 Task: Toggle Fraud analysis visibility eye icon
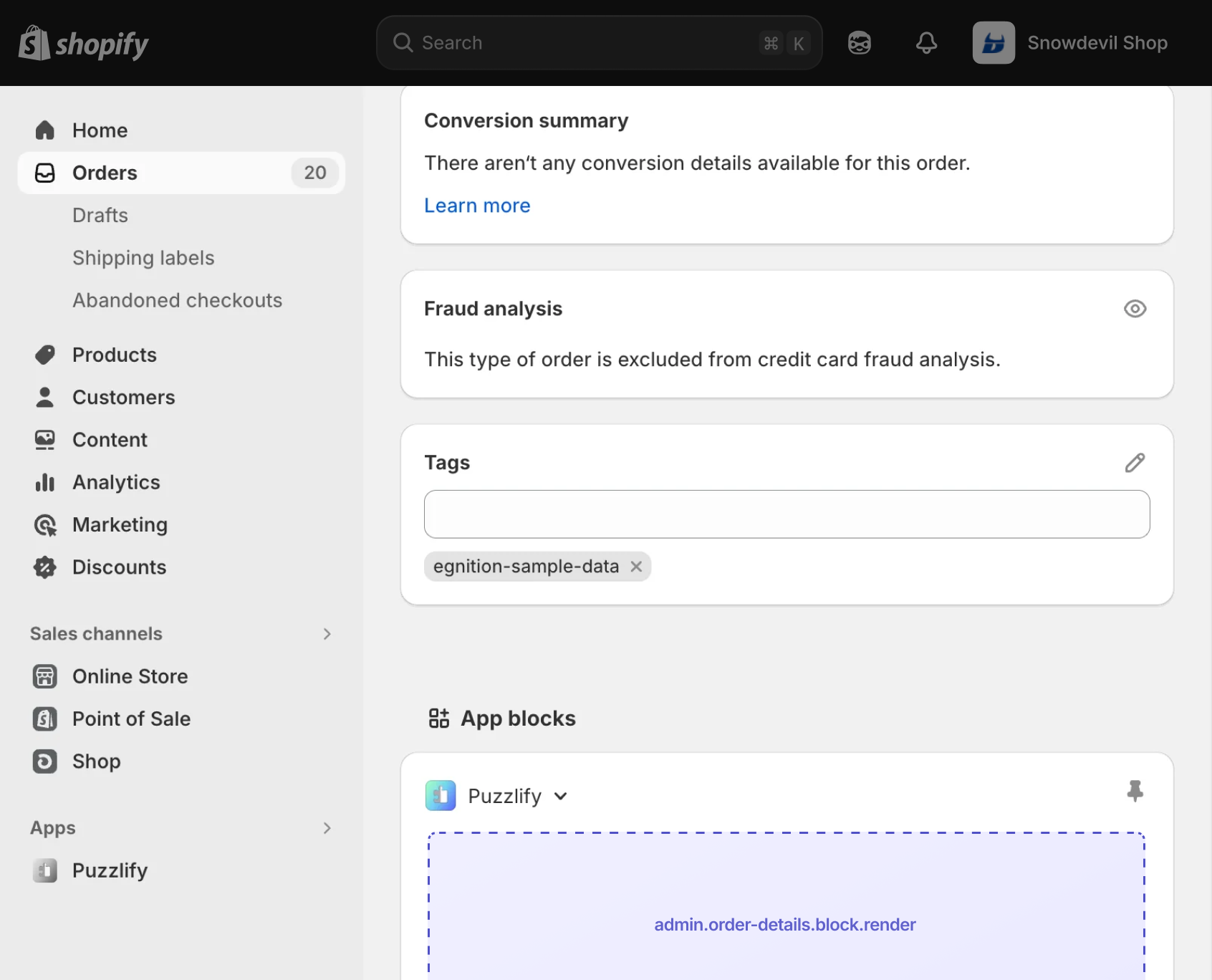(x=1135, y=309)
